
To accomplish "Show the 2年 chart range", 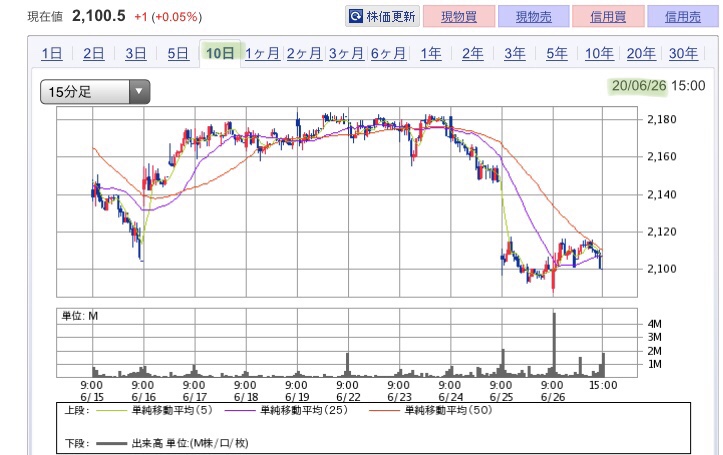I will pos(473,53).
